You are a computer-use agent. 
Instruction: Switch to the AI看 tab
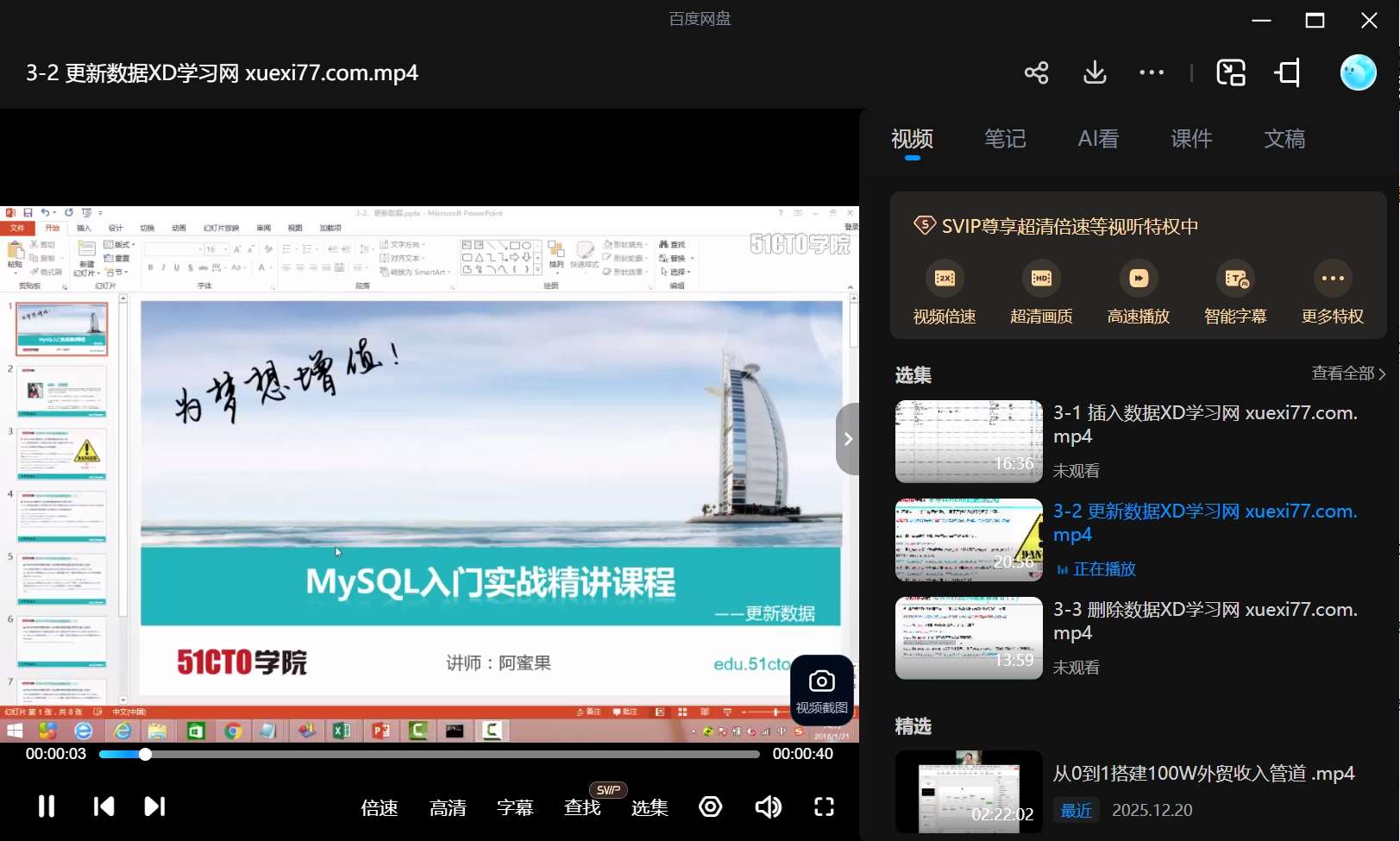click(x=1098, y=138)
